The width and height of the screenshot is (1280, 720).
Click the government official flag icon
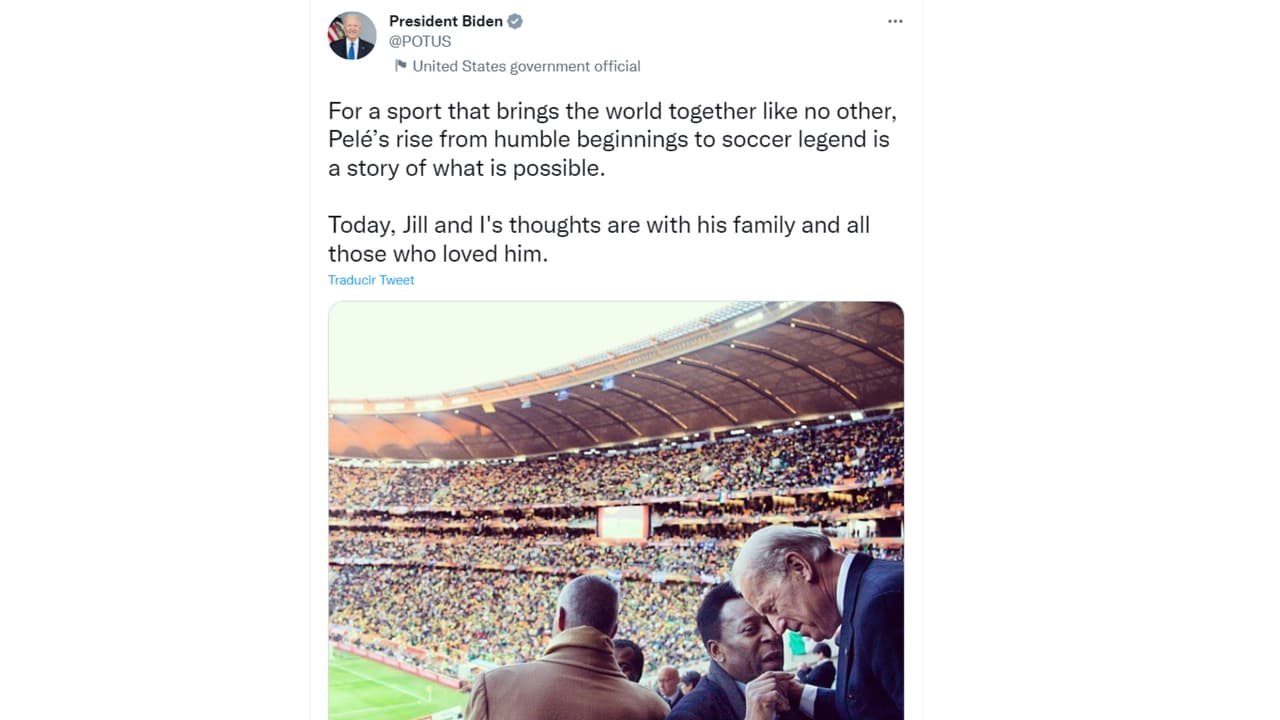[400, 66]
